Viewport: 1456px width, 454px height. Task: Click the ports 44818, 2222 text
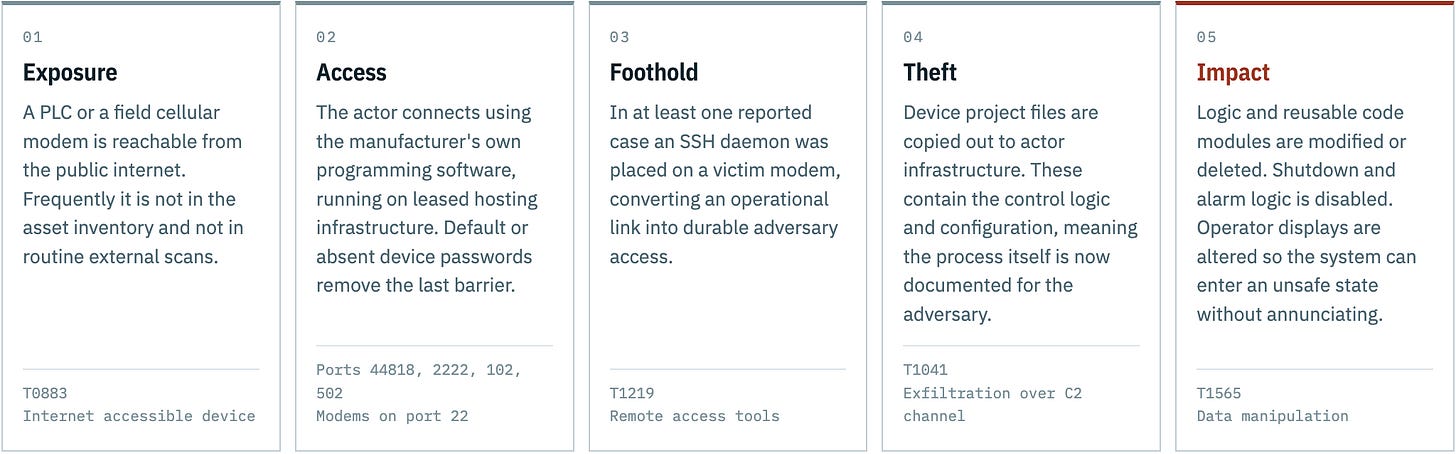point(419,382)
